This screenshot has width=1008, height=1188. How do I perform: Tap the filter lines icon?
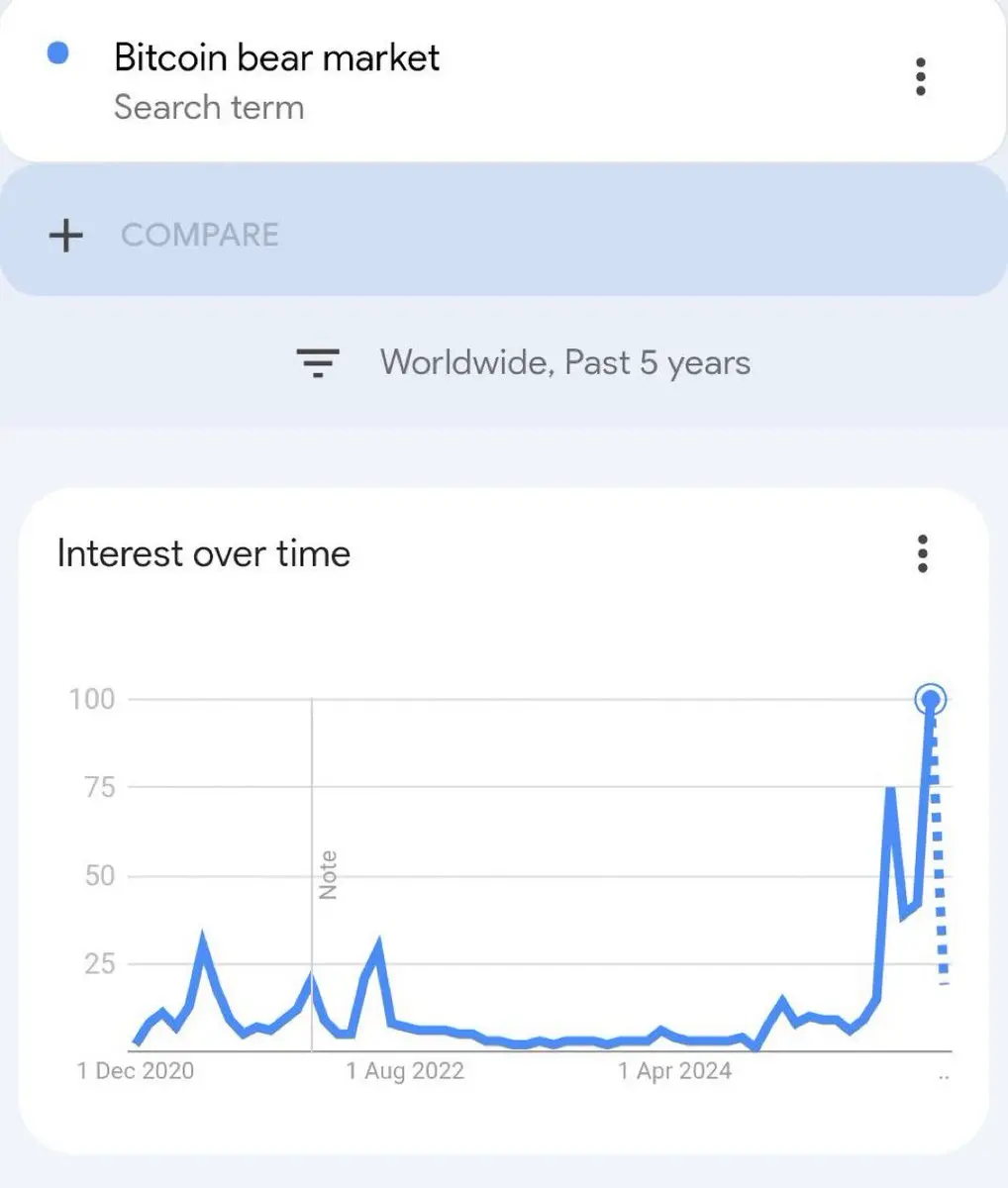318,363
